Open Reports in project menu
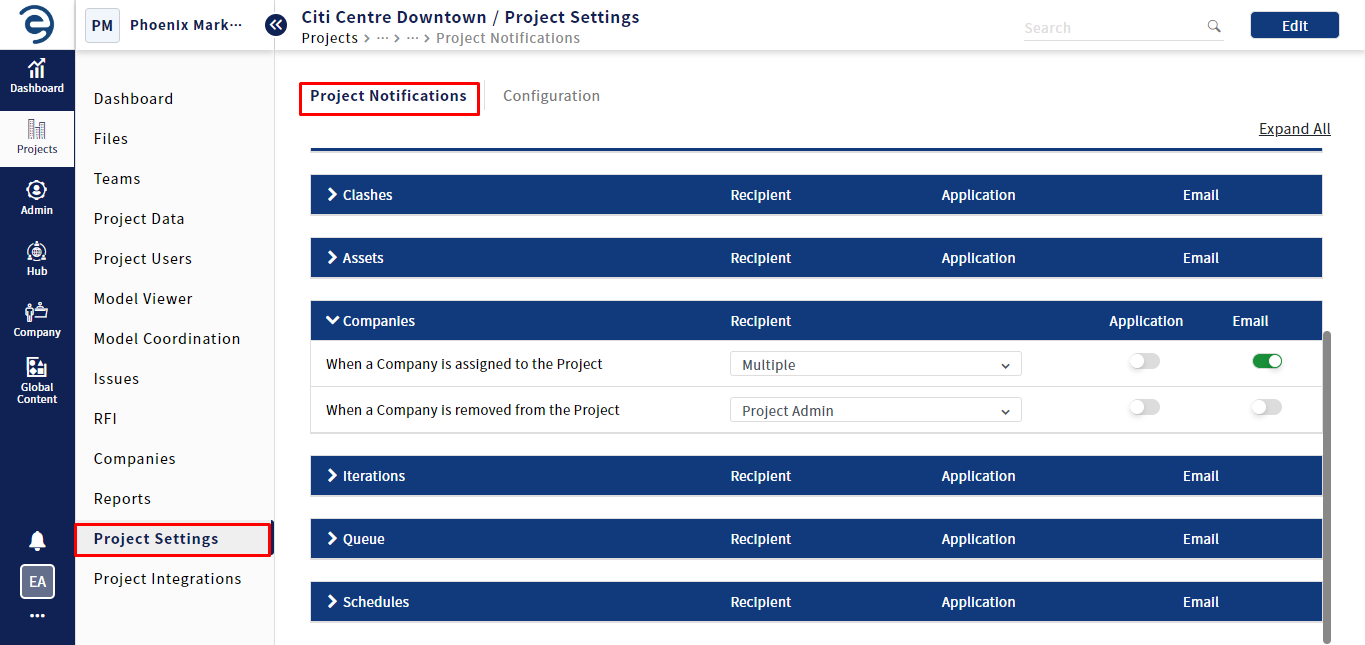Screen dimensions: 1365x645 click(x=122, y=499)
